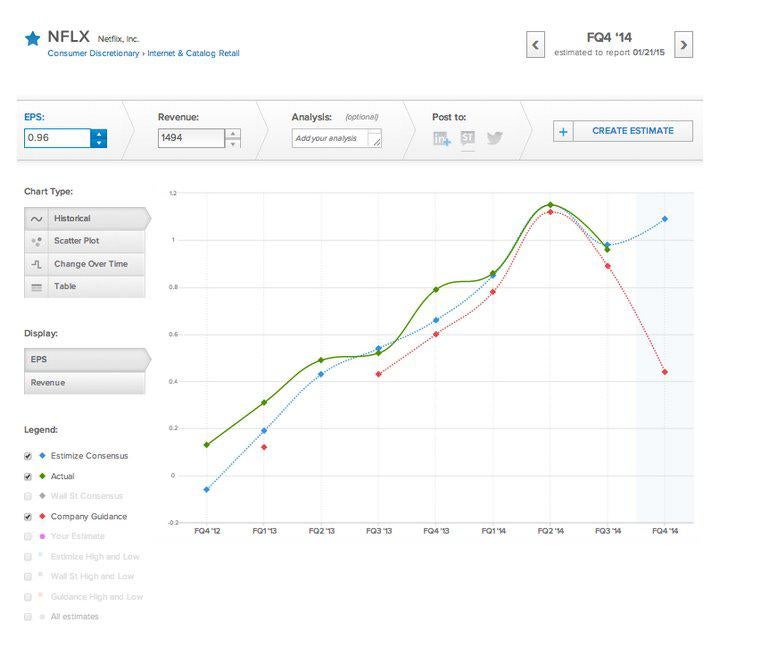This screenshot has width=776, height=651.
Task: Toggle the Your Estimate checkbox
Action: pos(28,537)
